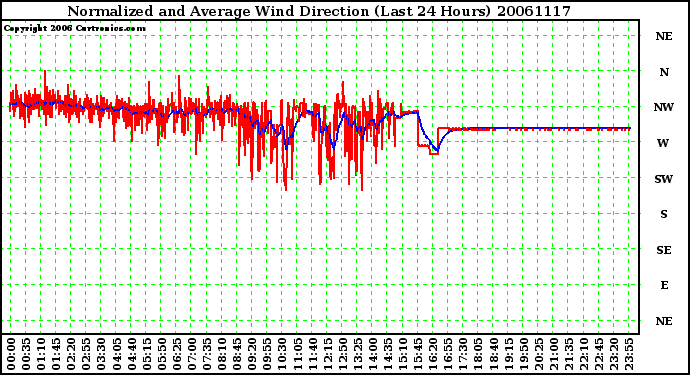Select the SW direction label
The height and width of the screenshot is (375, 690).
(x=664, y=179)
